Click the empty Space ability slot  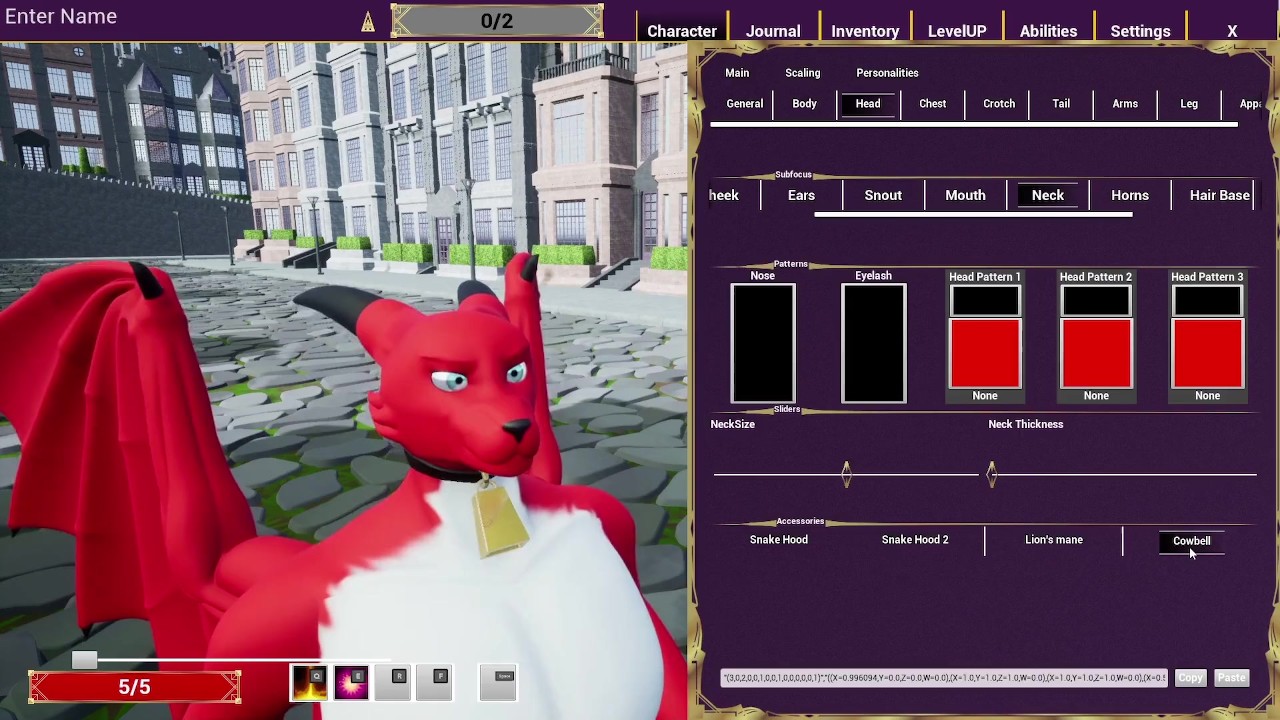pyautogui.click(x=498, y=682)
